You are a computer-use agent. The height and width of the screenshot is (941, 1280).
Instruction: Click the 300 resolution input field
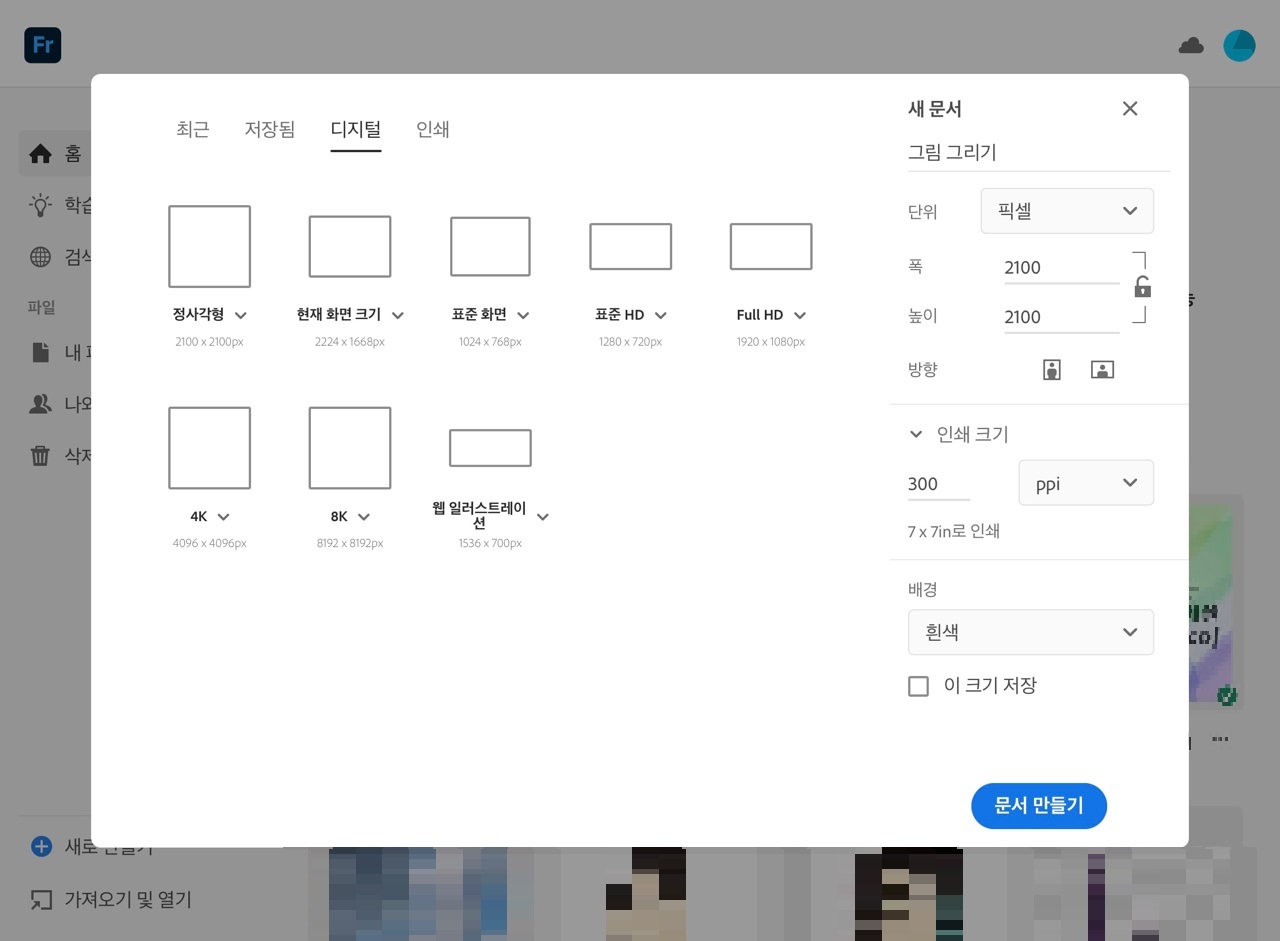coord(938,484)
